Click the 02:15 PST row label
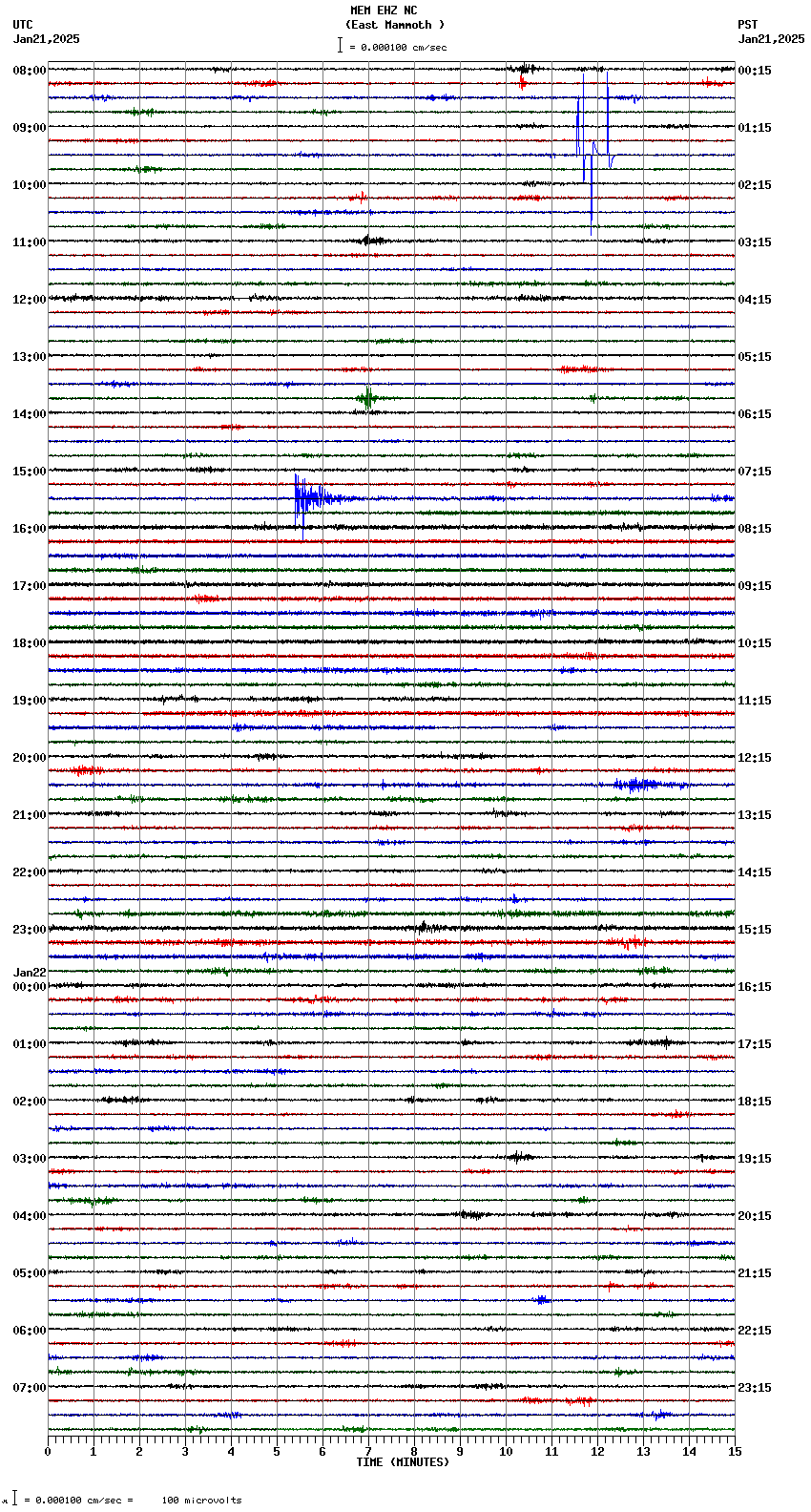 coord(755,185)
